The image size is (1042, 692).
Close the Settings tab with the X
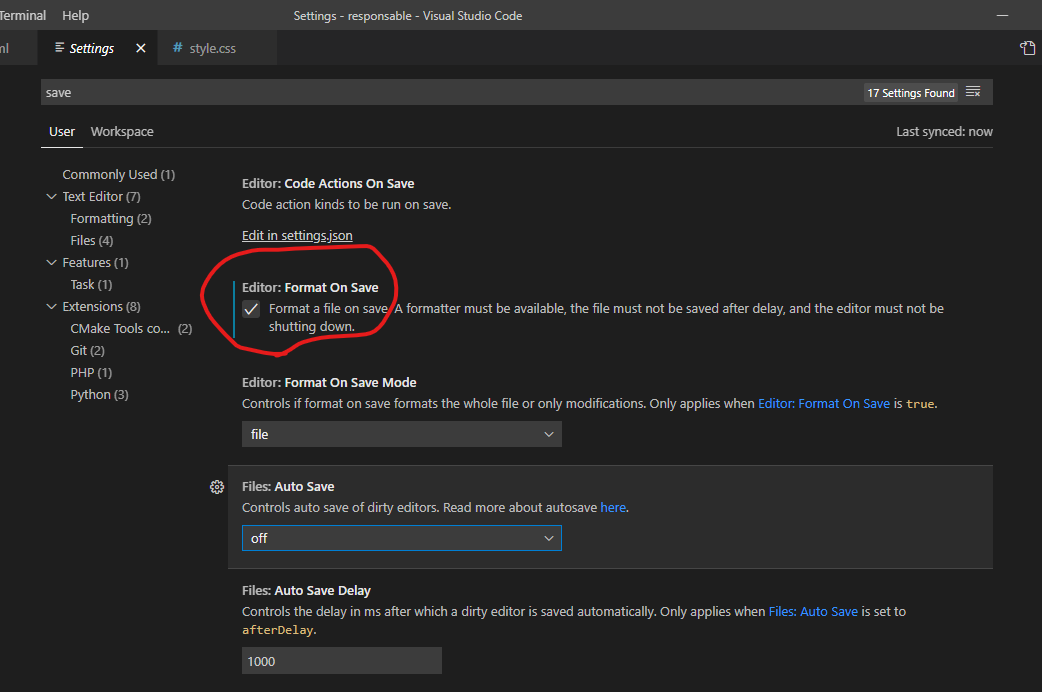click(141, 48)
